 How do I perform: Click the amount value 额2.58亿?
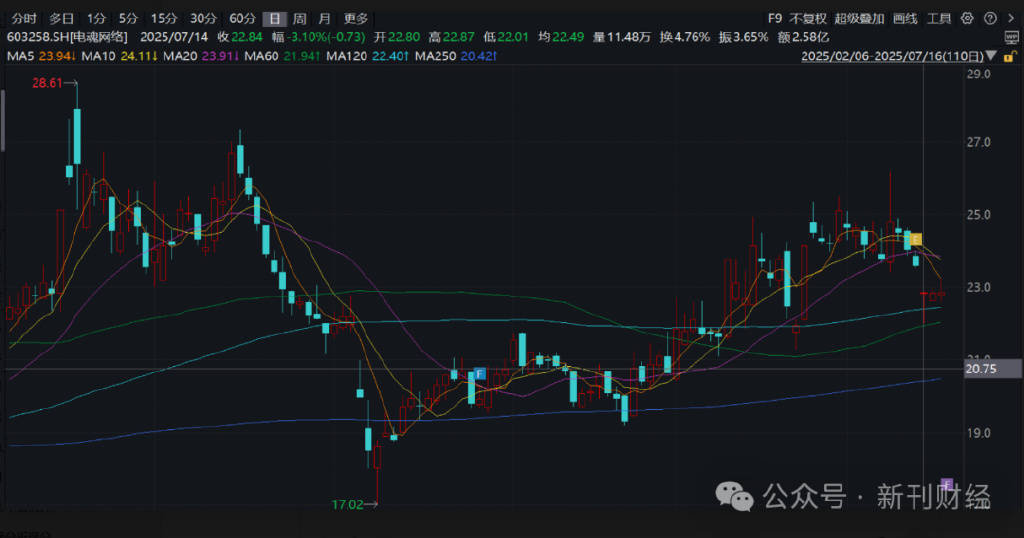803,37
